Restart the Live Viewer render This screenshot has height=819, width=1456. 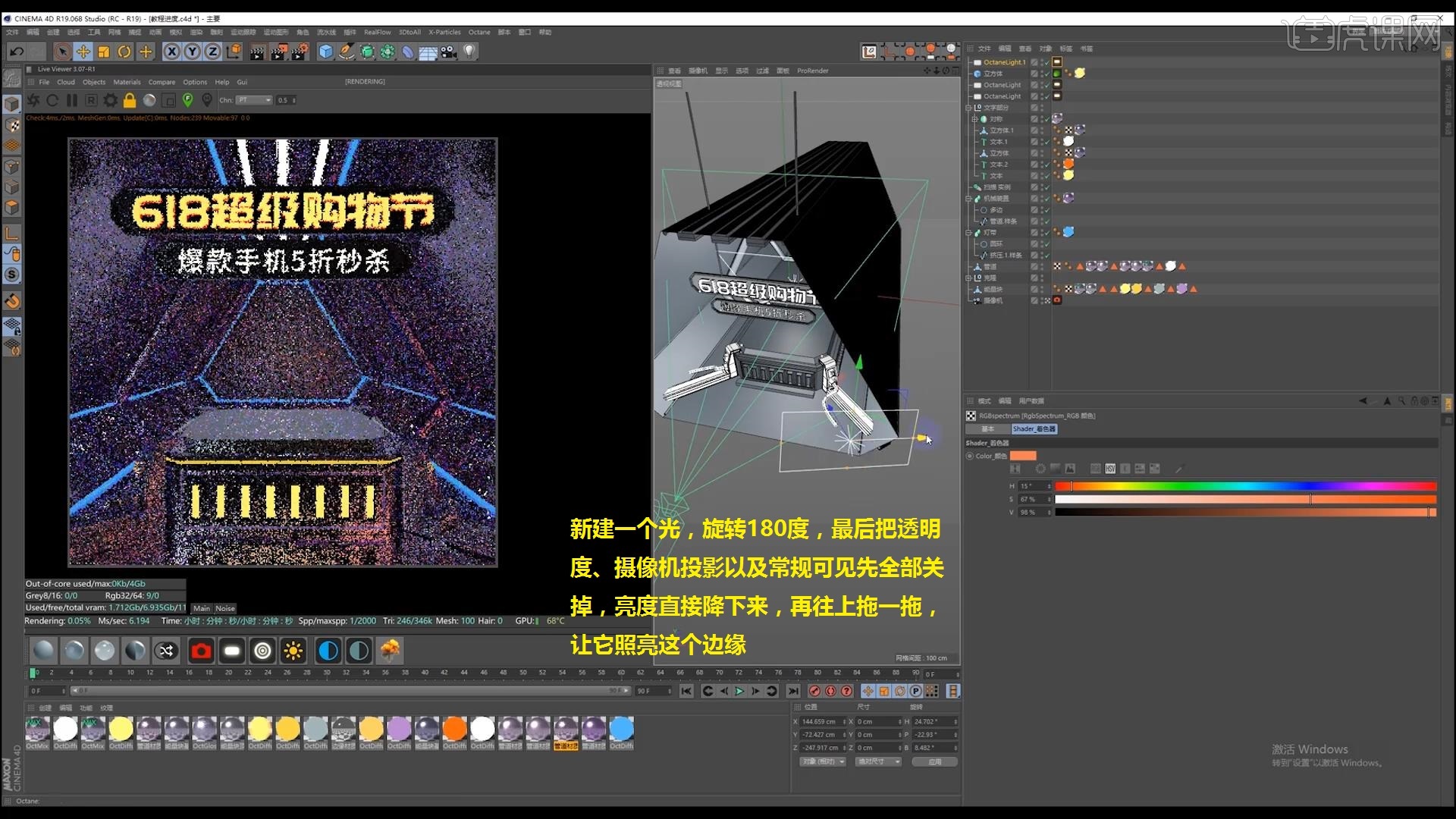(x=52, y=100)
